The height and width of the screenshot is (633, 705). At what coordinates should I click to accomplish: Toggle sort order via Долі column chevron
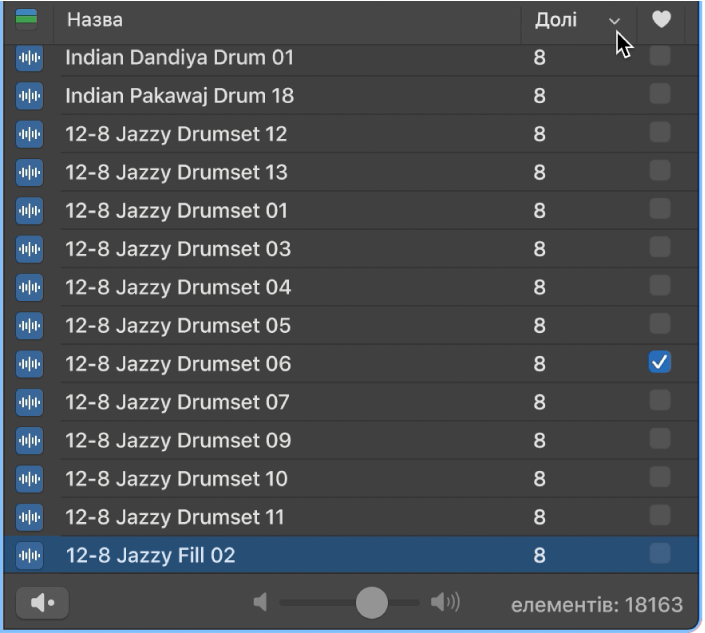coord(614,21)
